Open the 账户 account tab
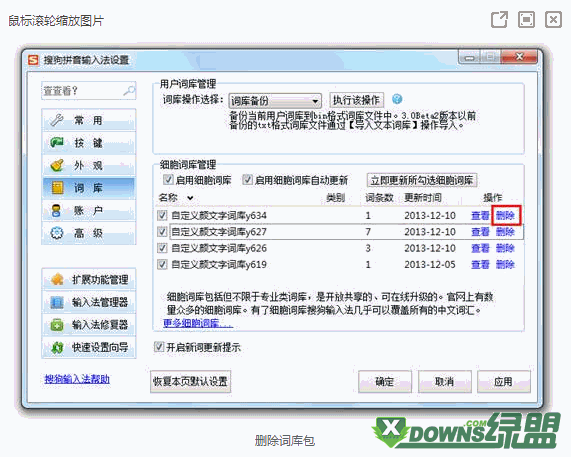The image size is (571, 457). (88, 210)
